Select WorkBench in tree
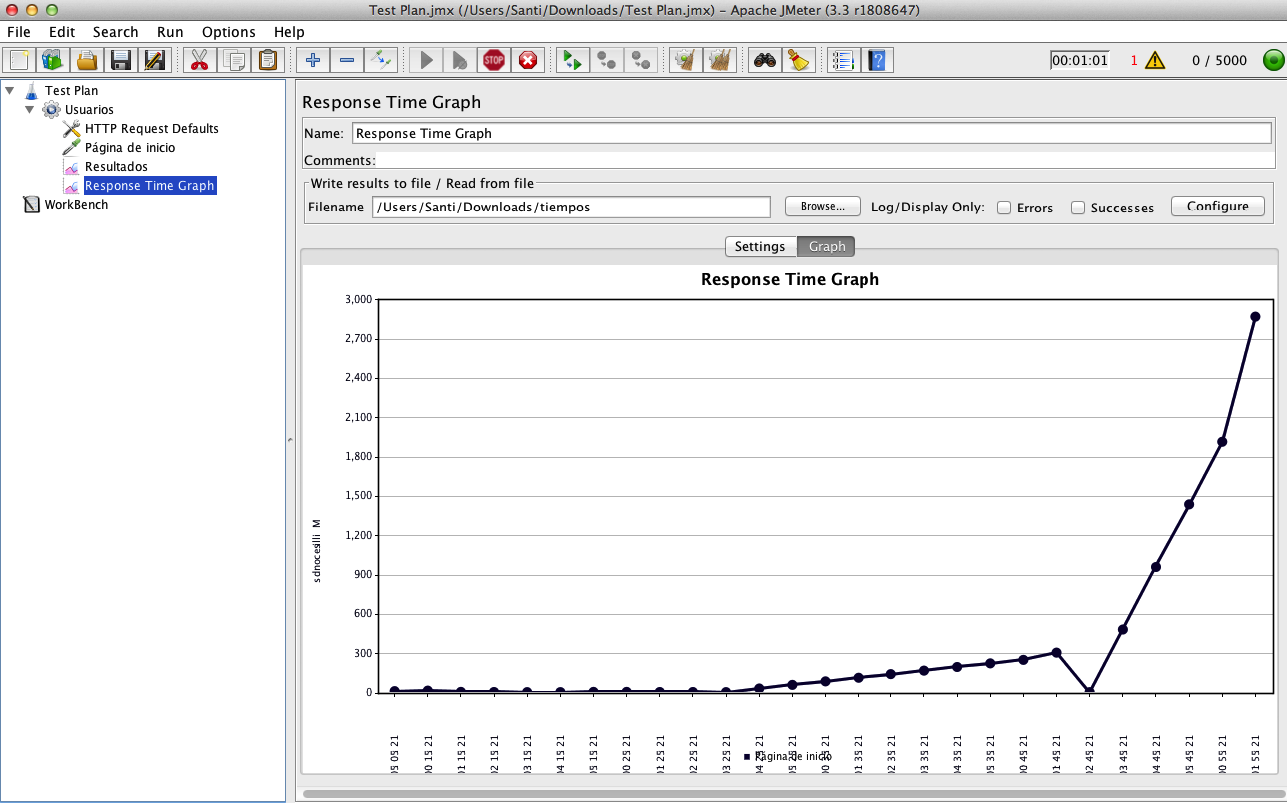Image resolution: width=1287 pixels, height=803 pixels. click(76, 204)
